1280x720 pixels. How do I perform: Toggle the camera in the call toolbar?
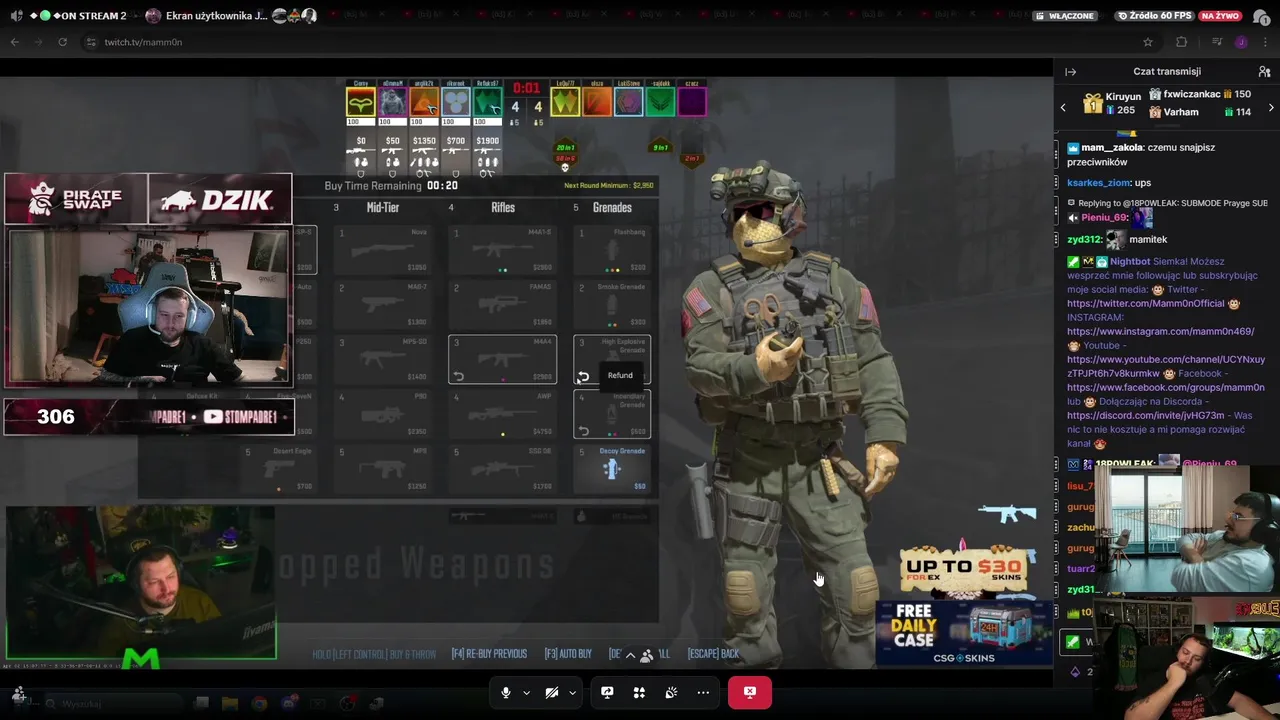[x=551, y=692]
